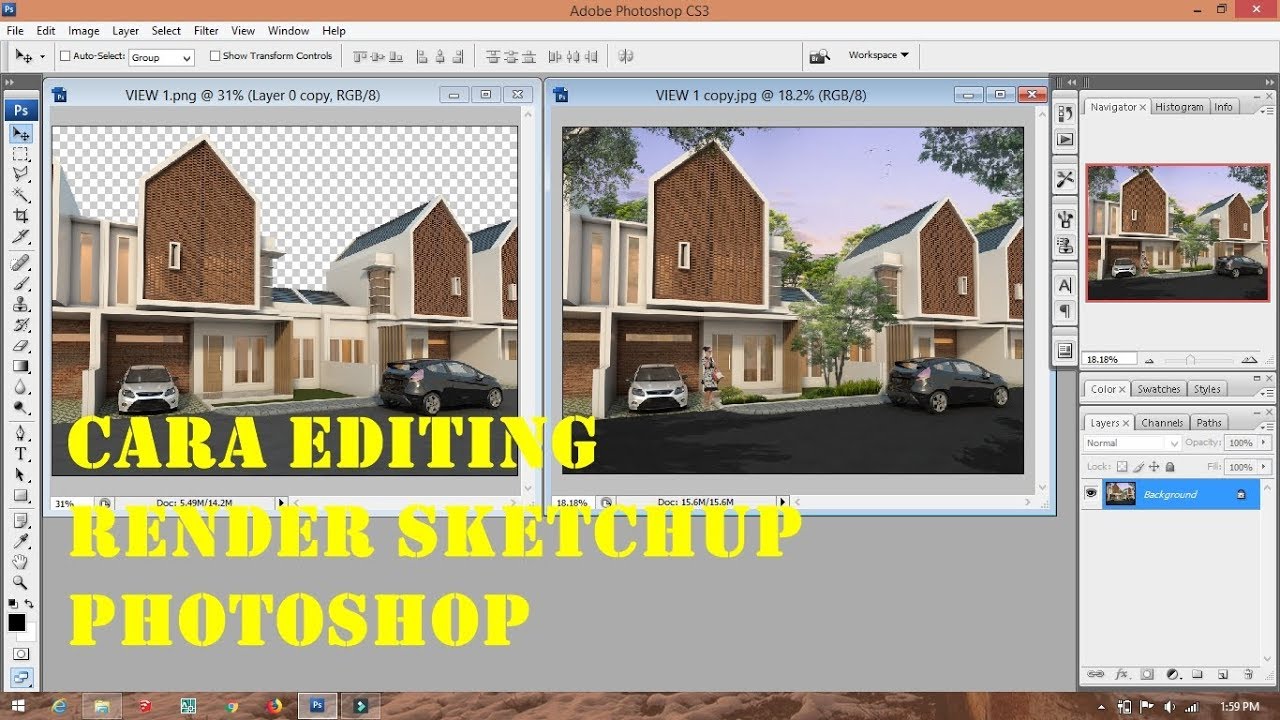Toggle Quick Mask mode button
Screen dimensions: 1280x720
(21, 654)
